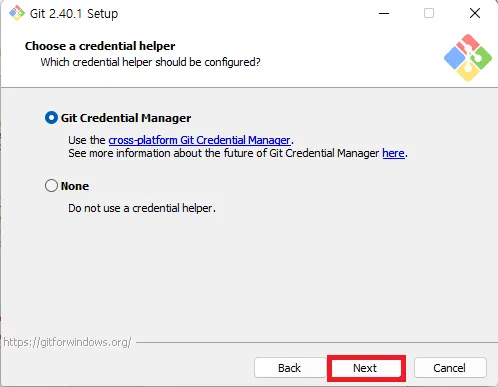Continue with the Next button

pos(366,368)
